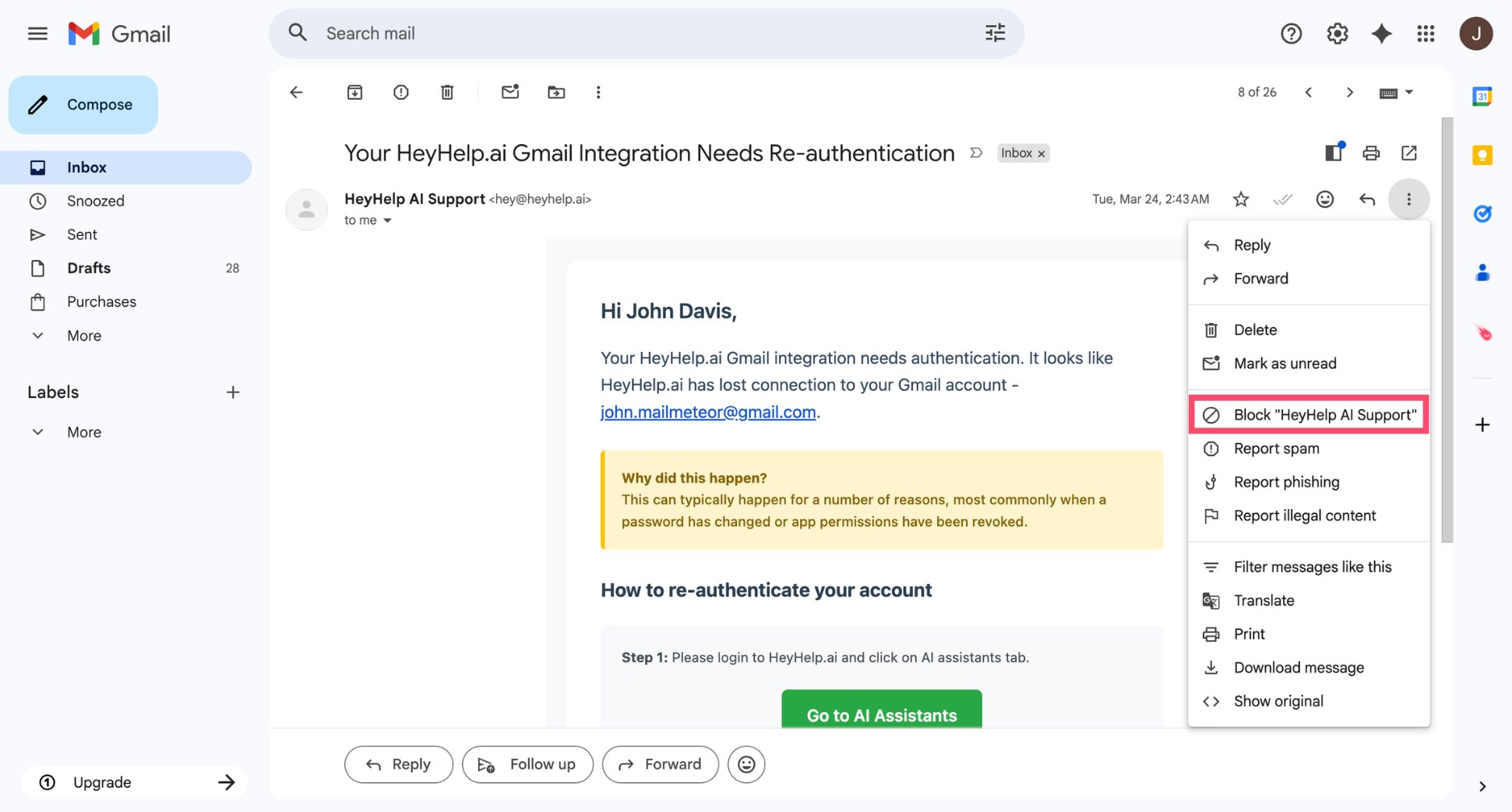The height and width of the screenshot is (812, 1512).
Task: Select Download message
Action: coord(1309,667)
